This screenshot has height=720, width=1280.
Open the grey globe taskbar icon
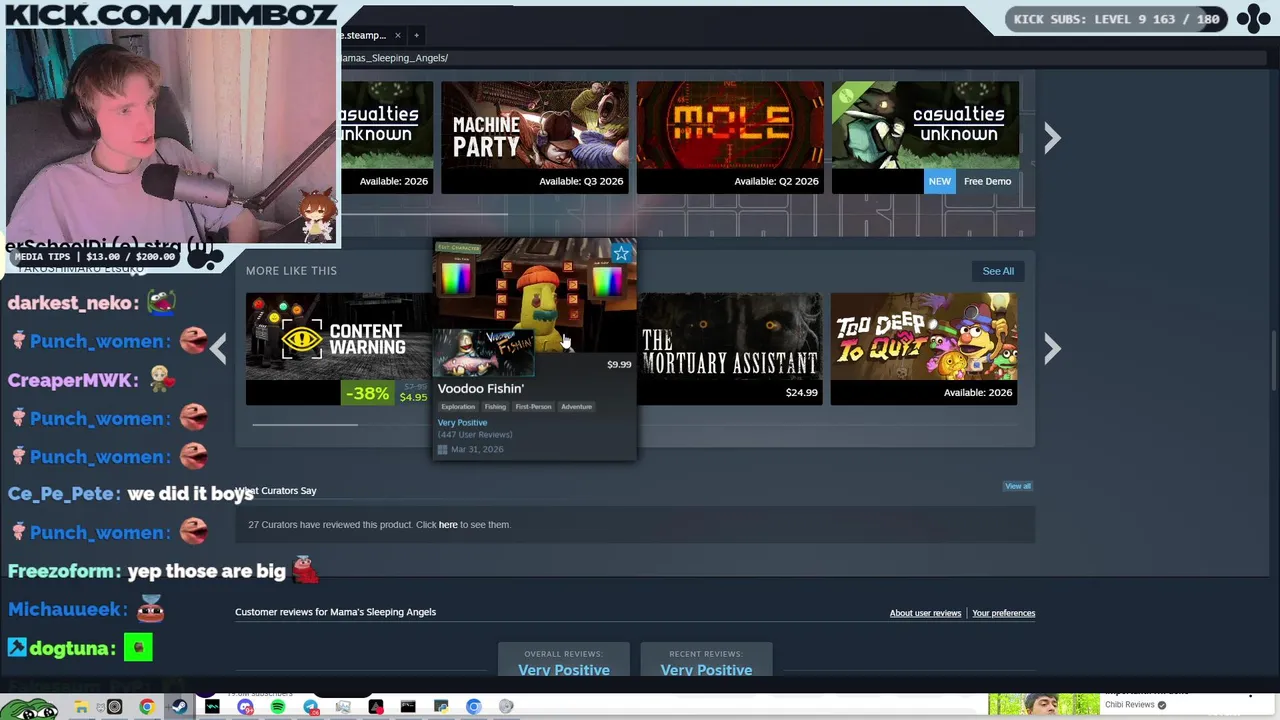point(506,707)
